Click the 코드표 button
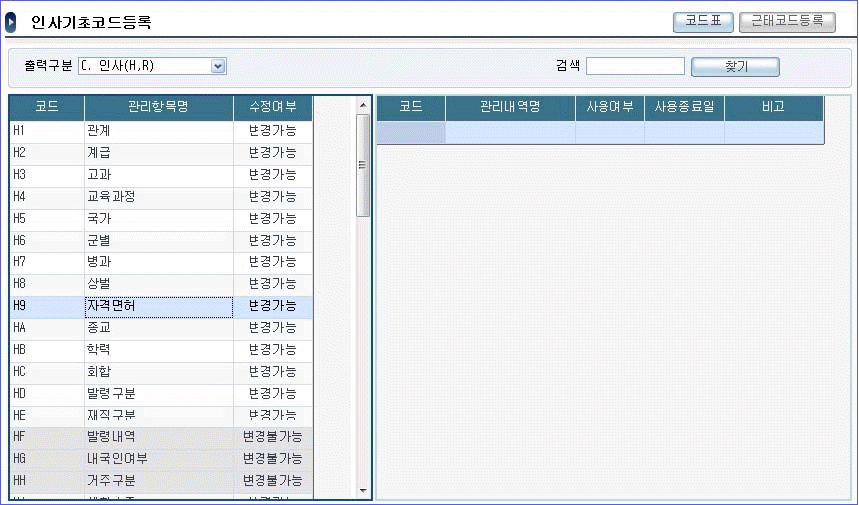This screenshot has height=505, width=859. (703, 21)
